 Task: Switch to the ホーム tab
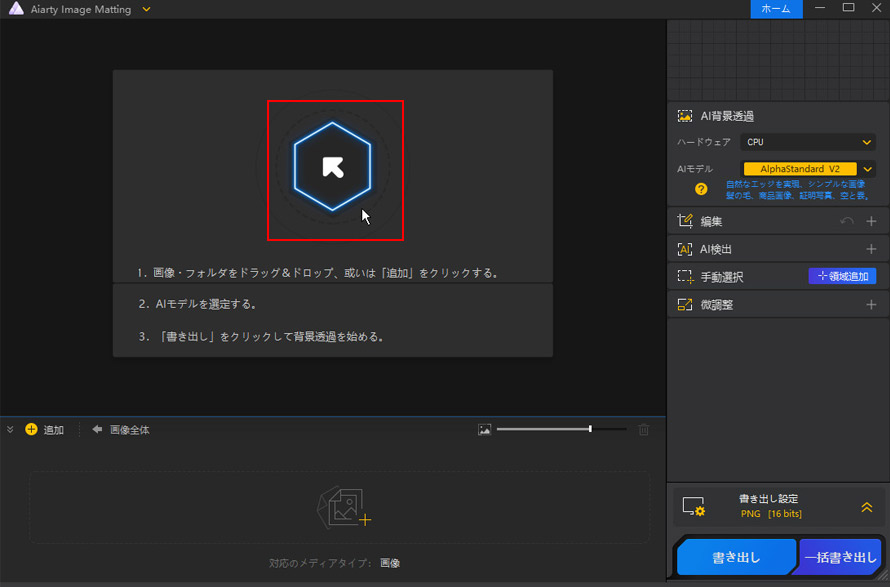coord(776,10)
